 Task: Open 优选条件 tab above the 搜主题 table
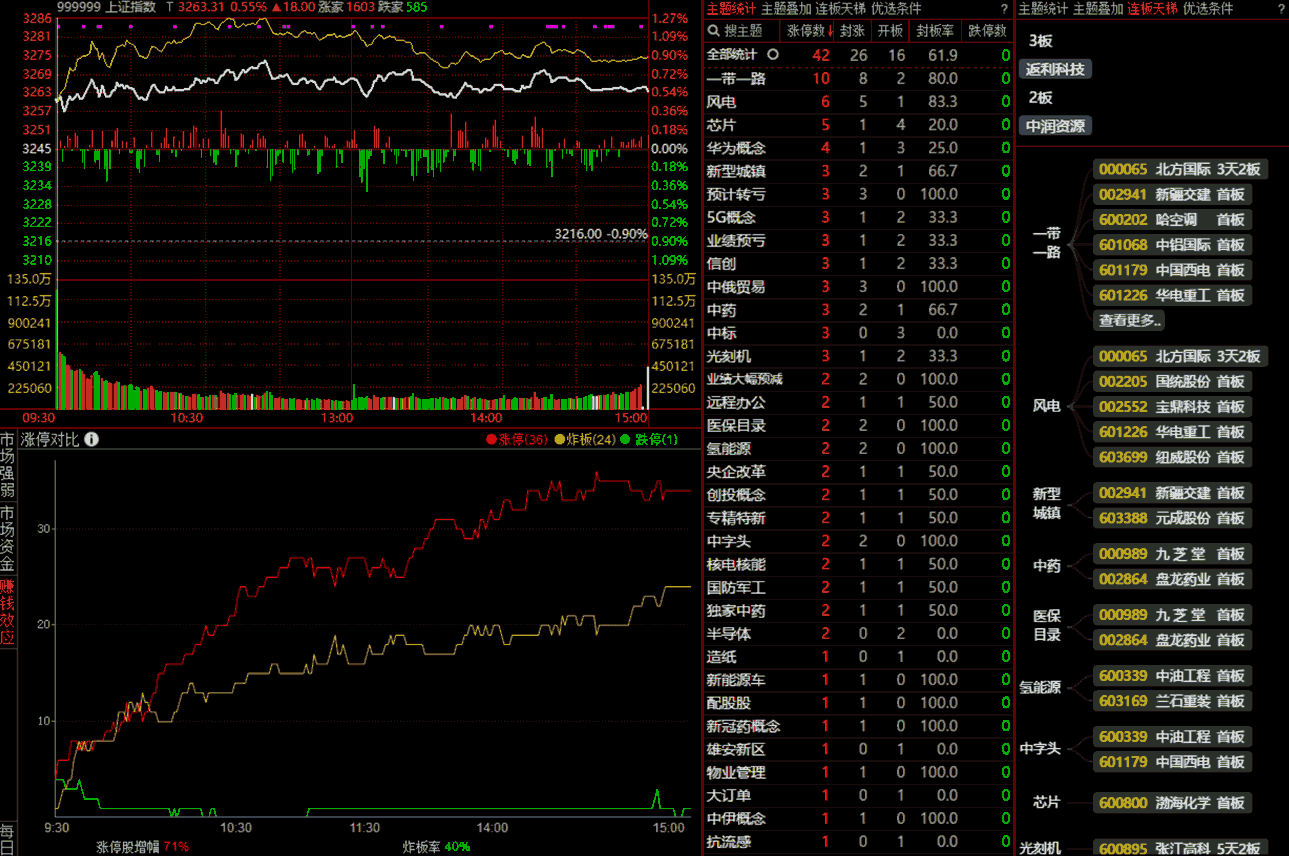(896, 8)
